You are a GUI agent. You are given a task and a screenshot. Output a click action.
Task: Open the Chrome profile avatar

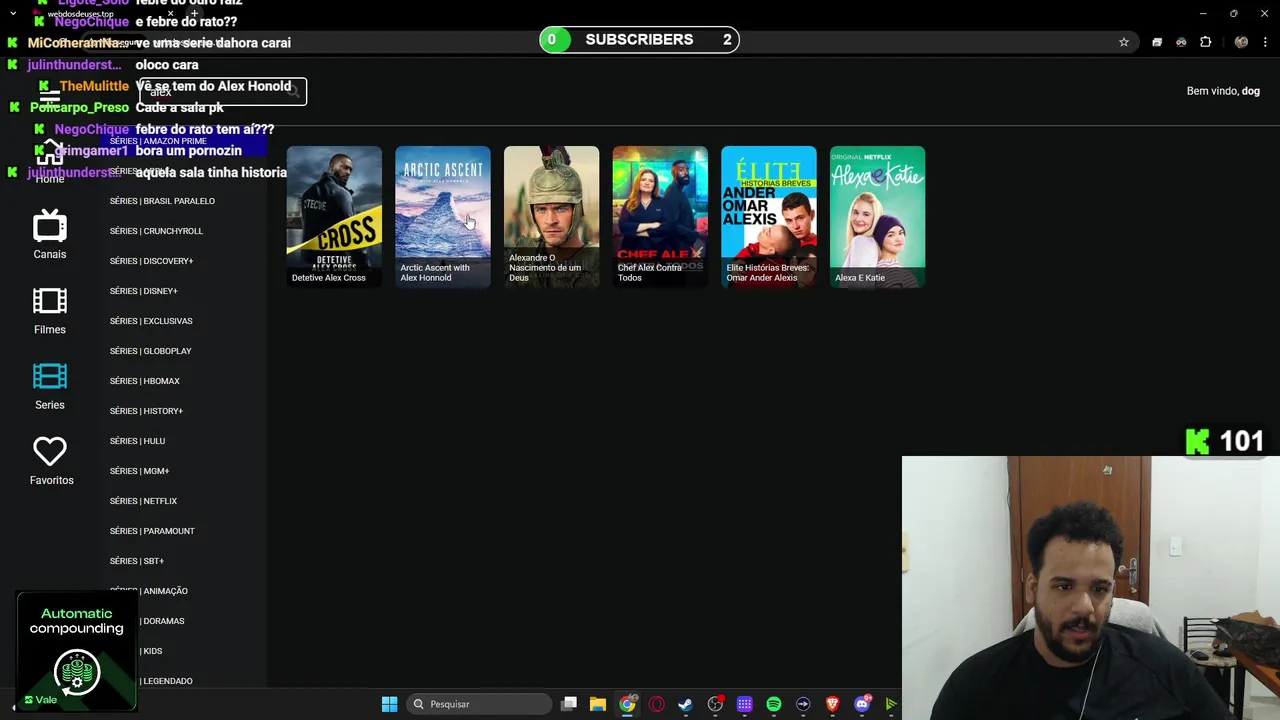tap(1241, 42)
